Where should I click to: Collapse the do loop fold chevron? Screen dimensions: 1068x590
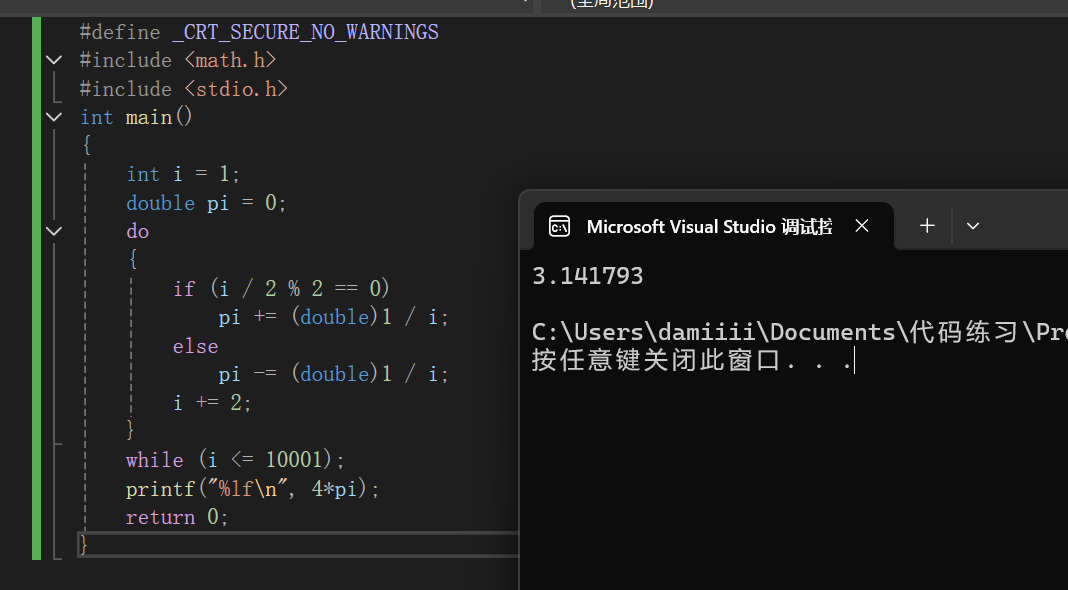tap(54, 231)
